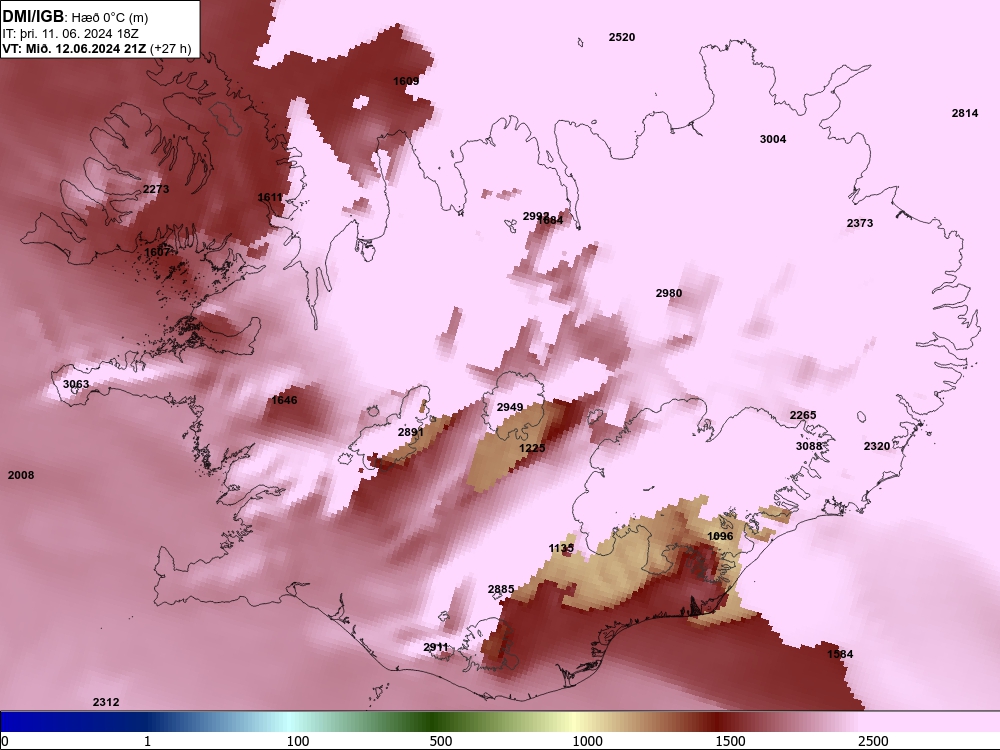Click the 1135 height label
The image size is (1000, 750).
pos(561,548)
